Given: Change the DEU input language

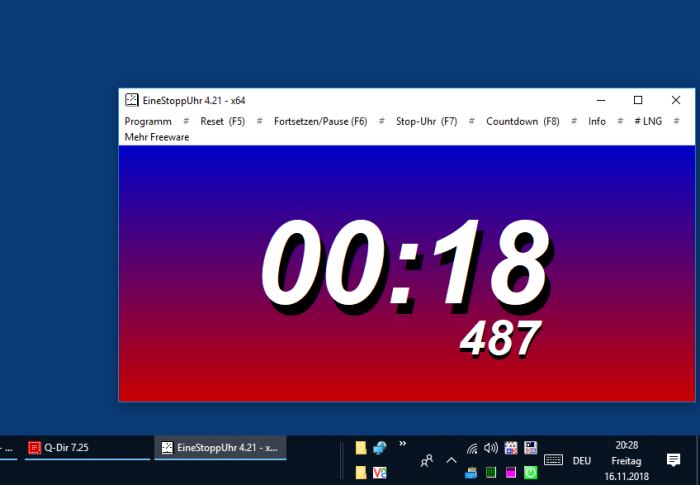Looking at the screenshot, I should pos(582,460).
